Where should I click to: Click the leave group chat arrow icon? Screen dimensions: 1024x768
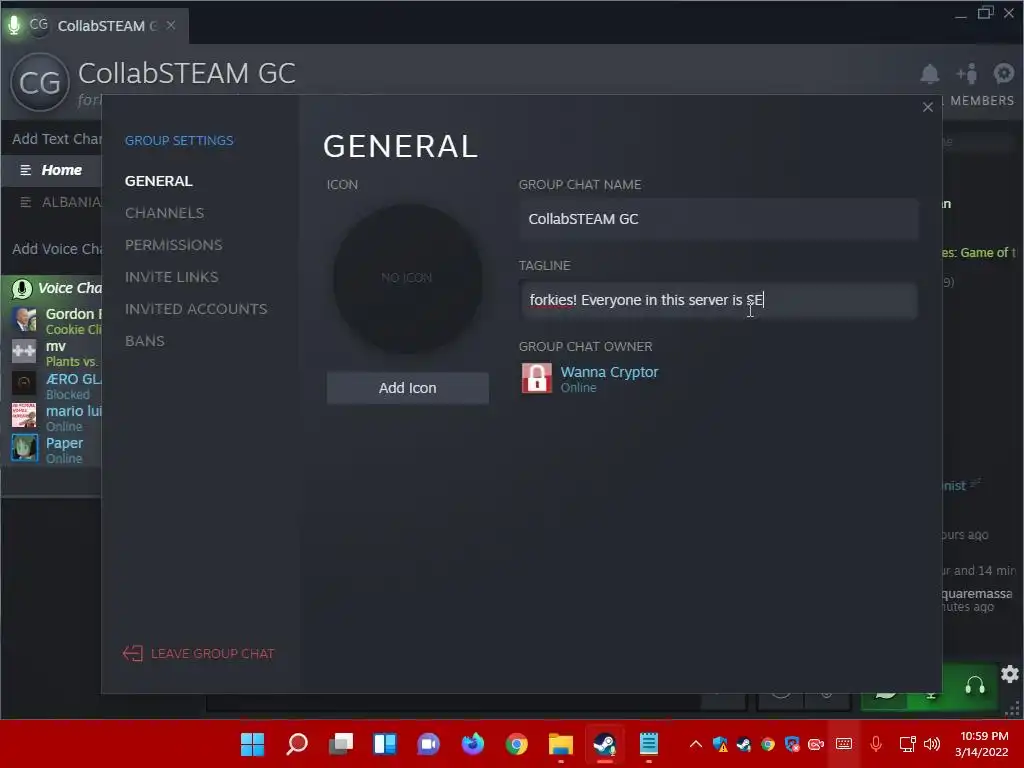click(x=133, y=654)
